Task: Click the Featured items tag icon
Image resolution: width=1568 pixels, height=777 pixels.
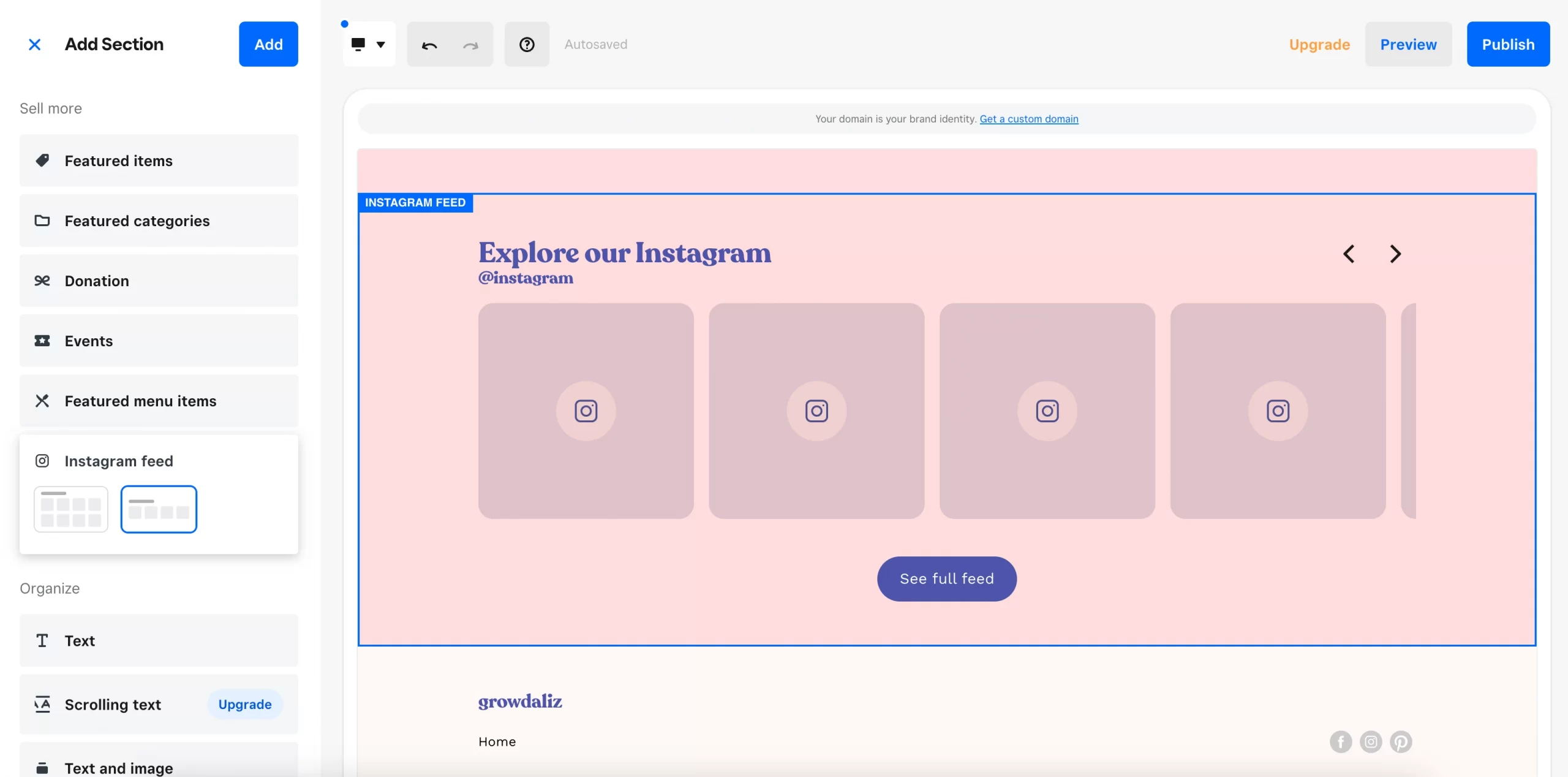Action: pyautogui.click(x=42, y=160)
